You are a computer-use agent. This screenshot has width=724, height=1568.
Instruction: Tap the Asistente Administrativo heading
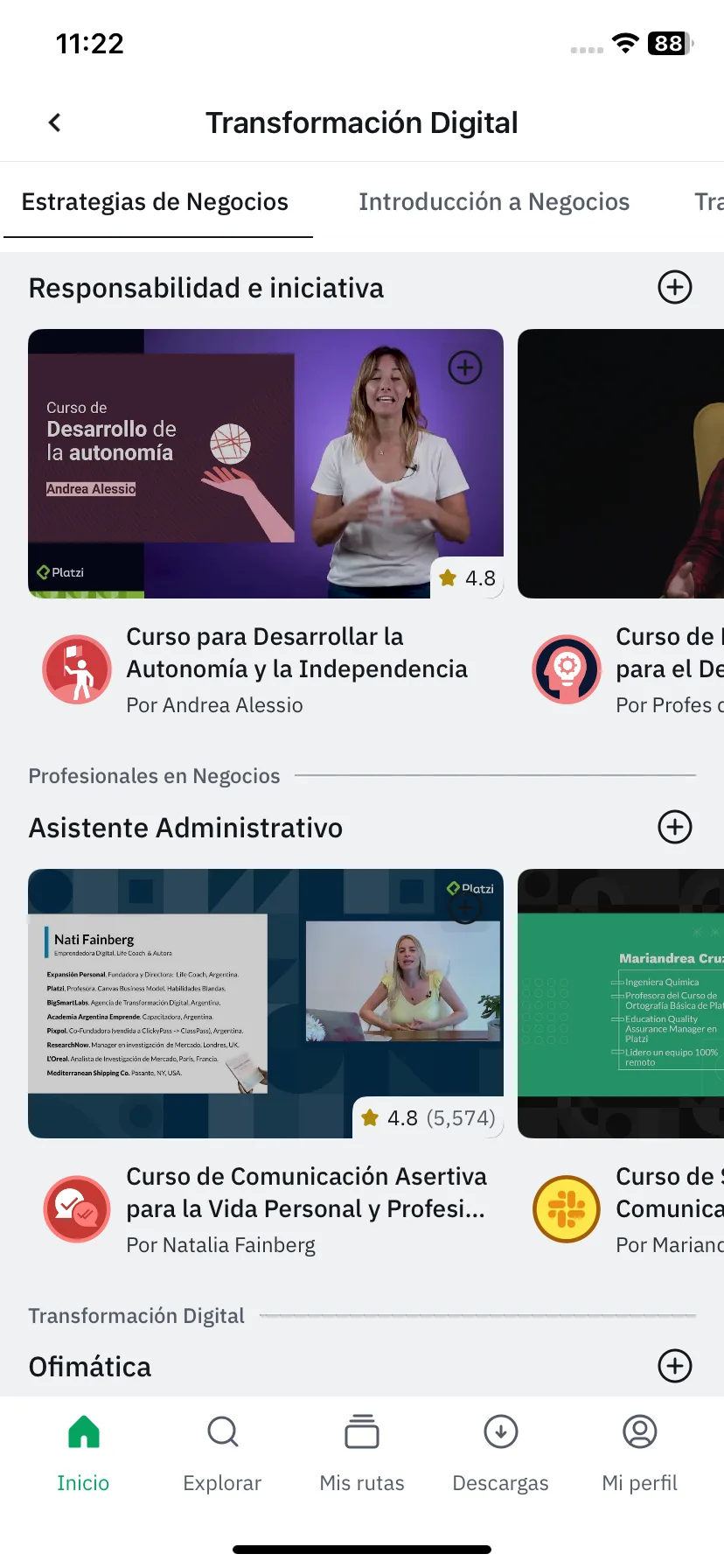point(185,828)
